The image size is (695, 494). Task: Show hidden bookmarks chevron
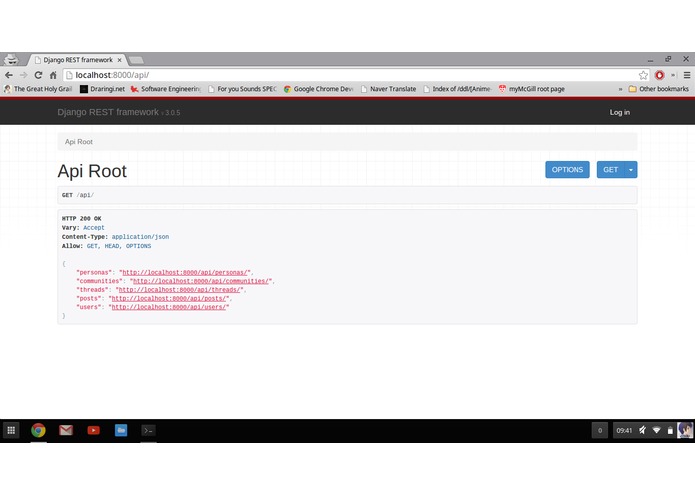620,89
